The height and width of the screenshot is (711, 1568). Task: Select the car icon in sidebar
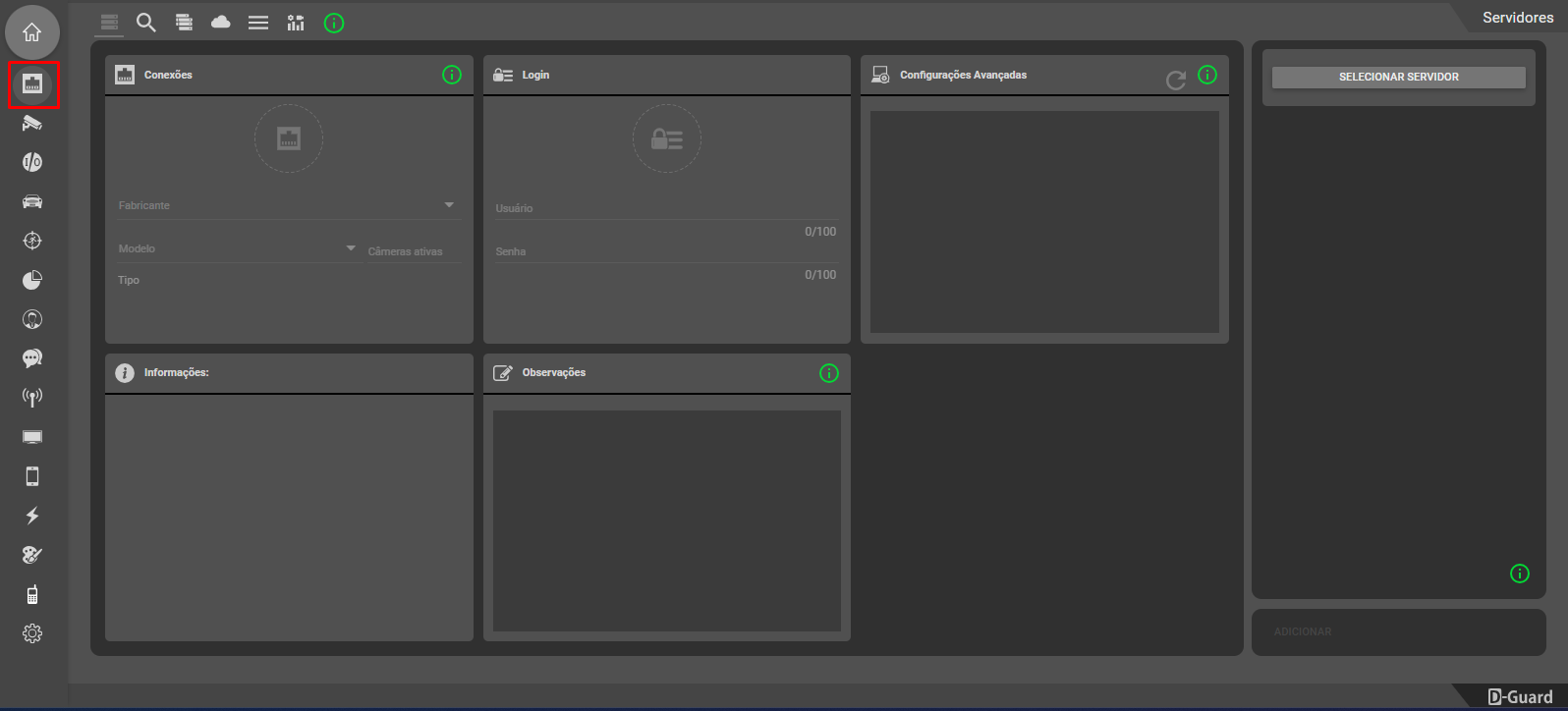point(32,201)
